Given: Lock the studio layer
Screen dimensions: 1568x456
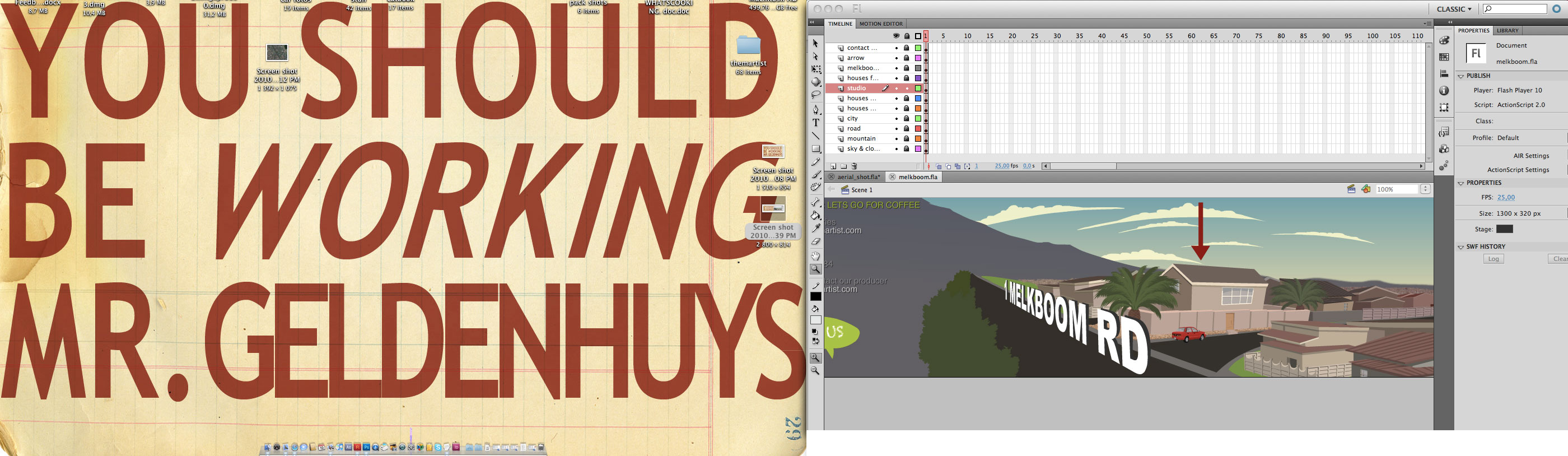Looking at the screenshot, I should pyautogui.click(x=906, y=89).
